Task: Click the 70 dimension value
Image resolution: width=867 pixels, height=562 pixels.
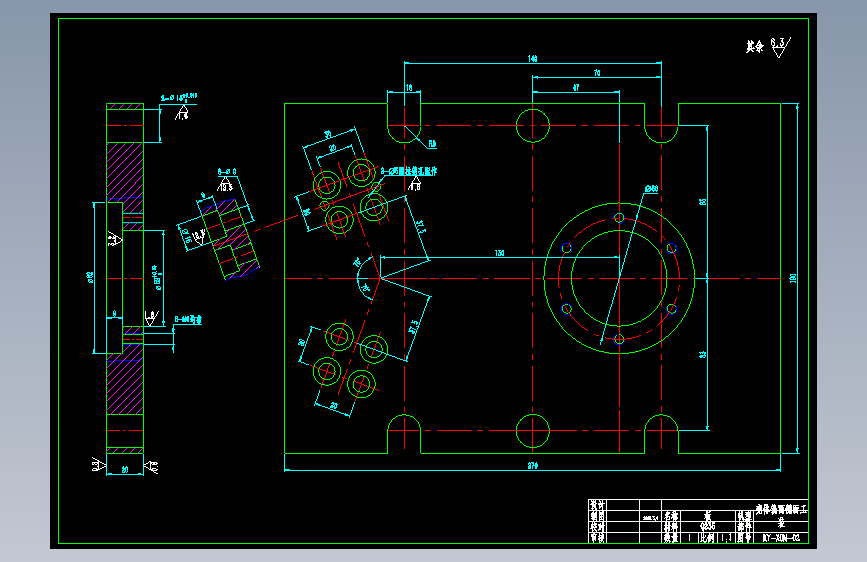Action: click(x=597, y=73)
